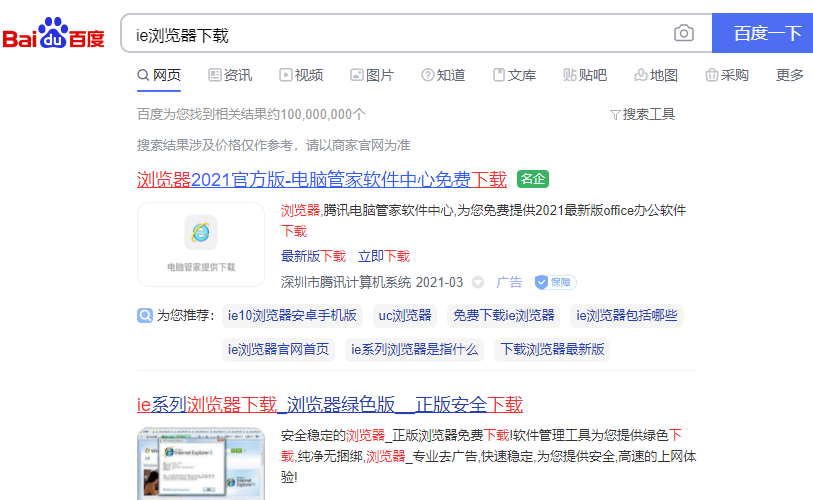Select suggestion ie浏览器包括哪些
813x500 pixels.
pyautogui.click(x=627, y=315)
